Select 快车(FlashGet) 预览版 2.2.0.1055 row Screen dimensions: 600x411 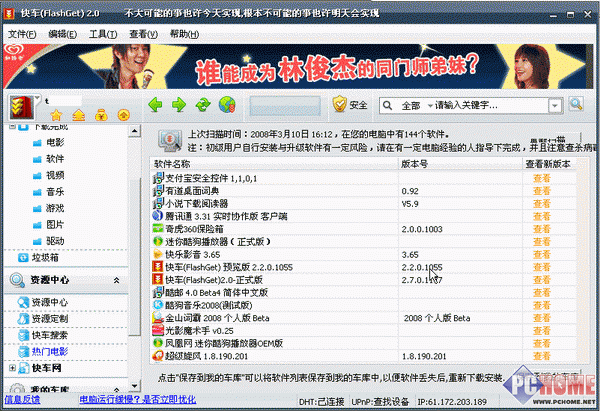click(364, 267)
